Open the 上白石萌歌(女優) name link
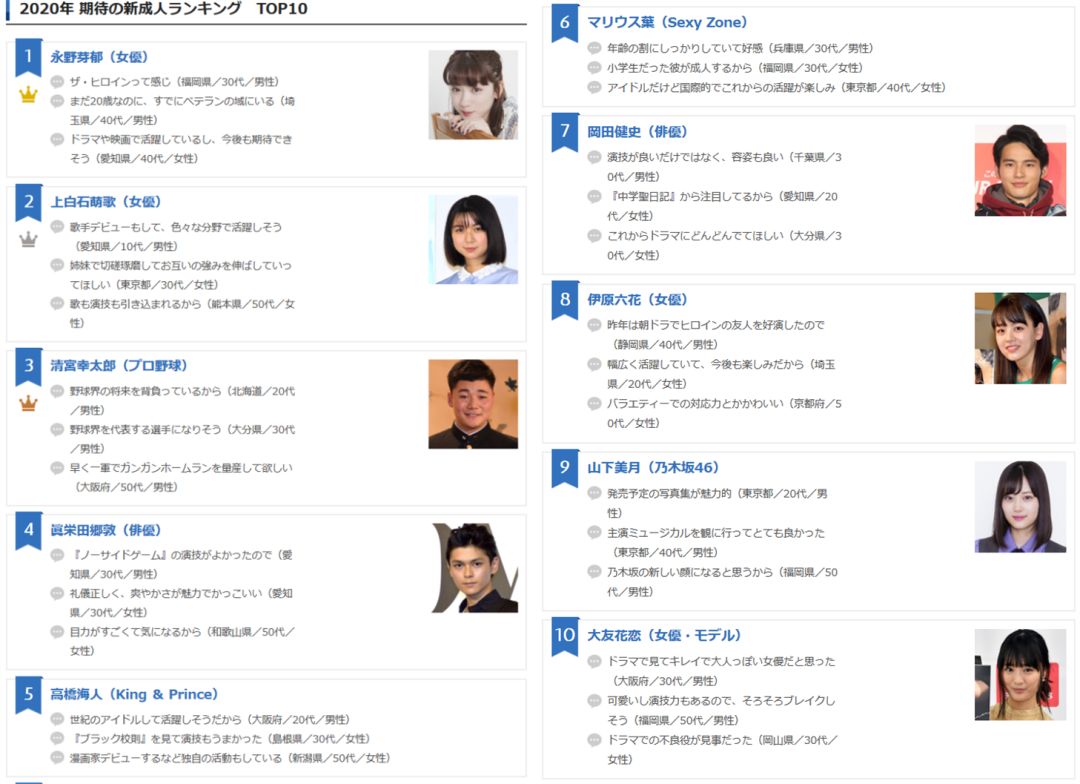The image size is (1080, 784). click(x=105, y=202)
